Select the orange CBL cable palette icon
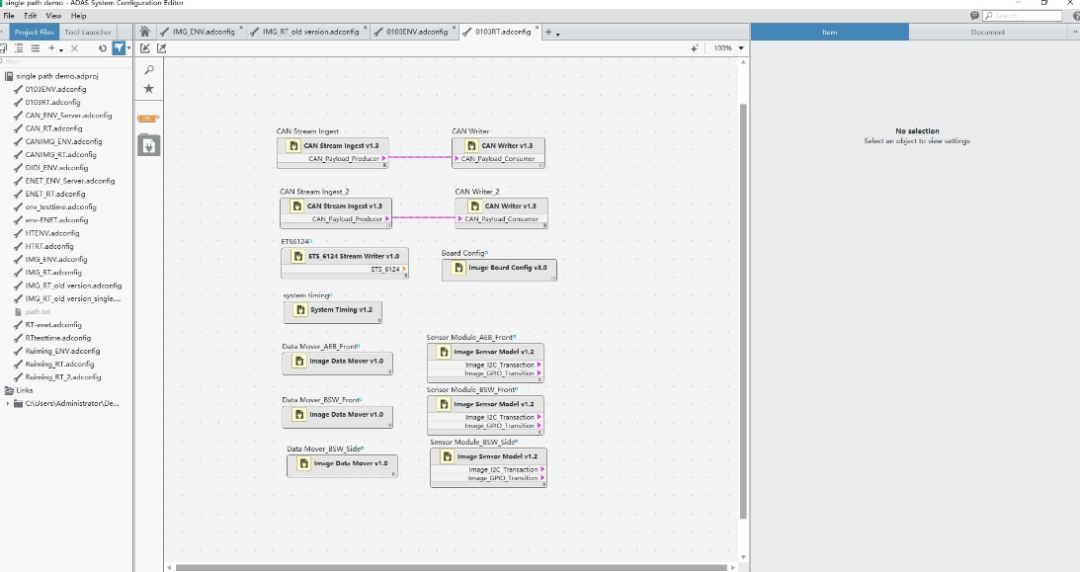 click(148, 119)
